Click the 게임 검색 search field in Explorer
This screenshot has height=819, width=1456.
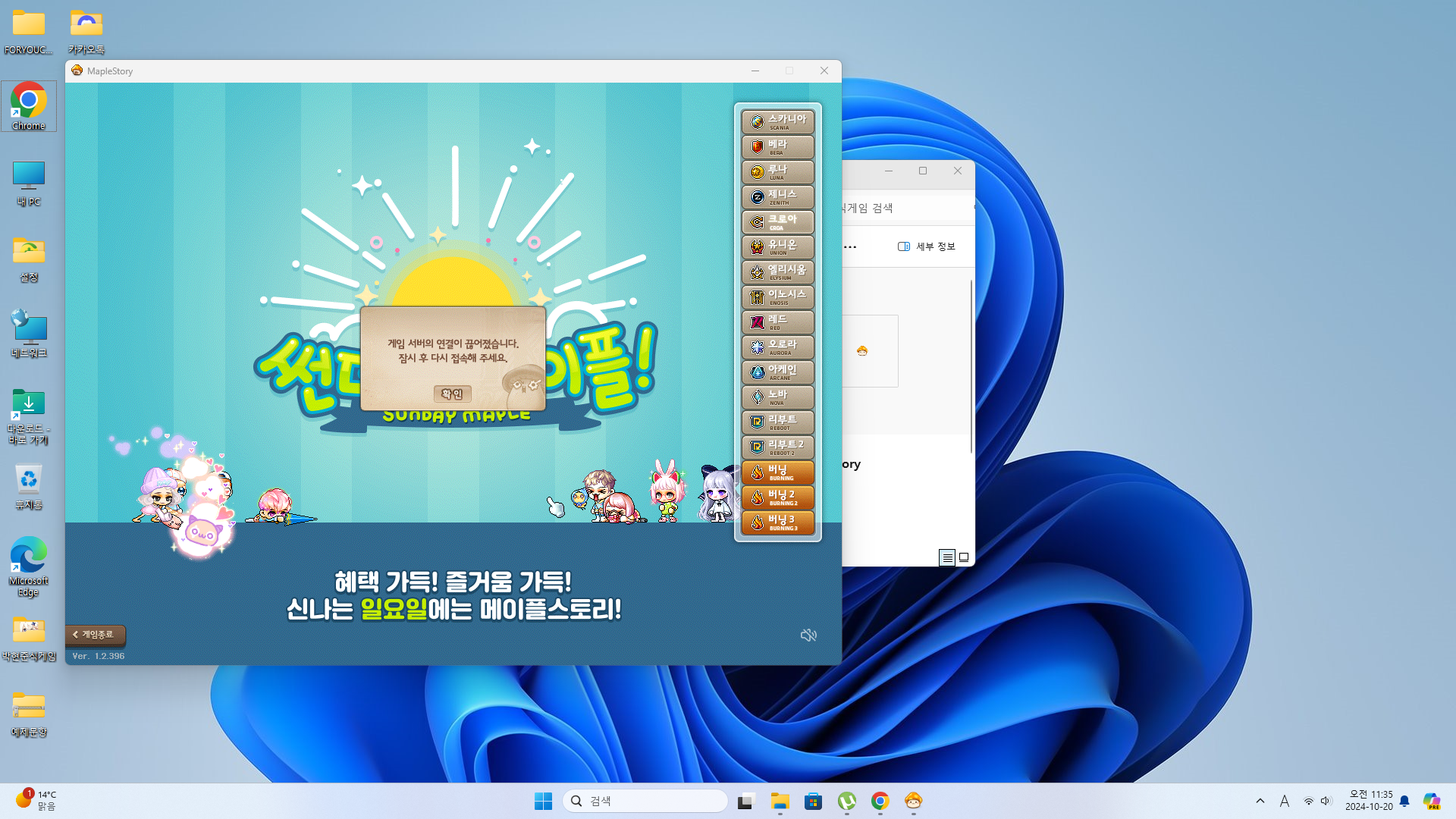click(908, 208)
